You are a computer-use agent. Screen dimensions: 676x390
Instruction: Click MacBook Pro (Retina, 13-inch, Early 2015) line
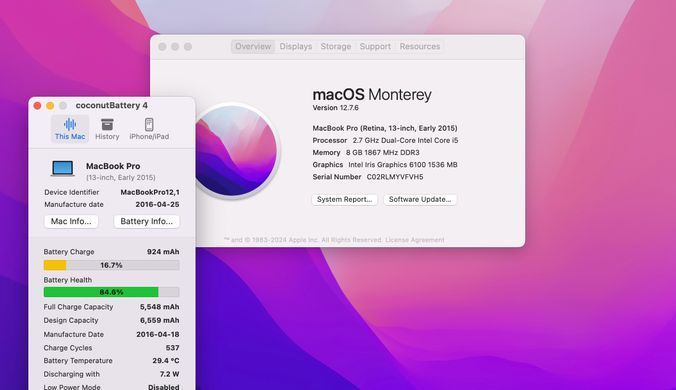pyautogui.click(x=385, y=128)
